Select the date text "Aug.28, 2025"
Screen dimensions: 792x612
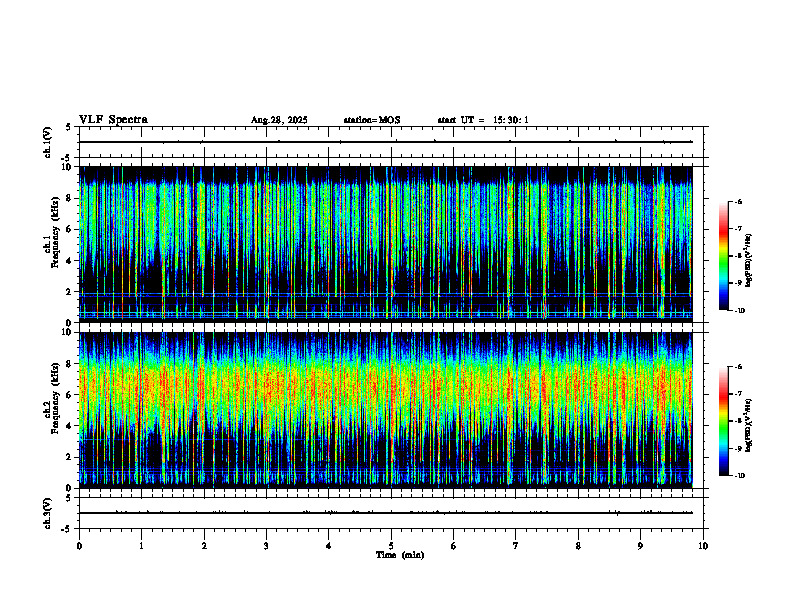tap(279, 120)
